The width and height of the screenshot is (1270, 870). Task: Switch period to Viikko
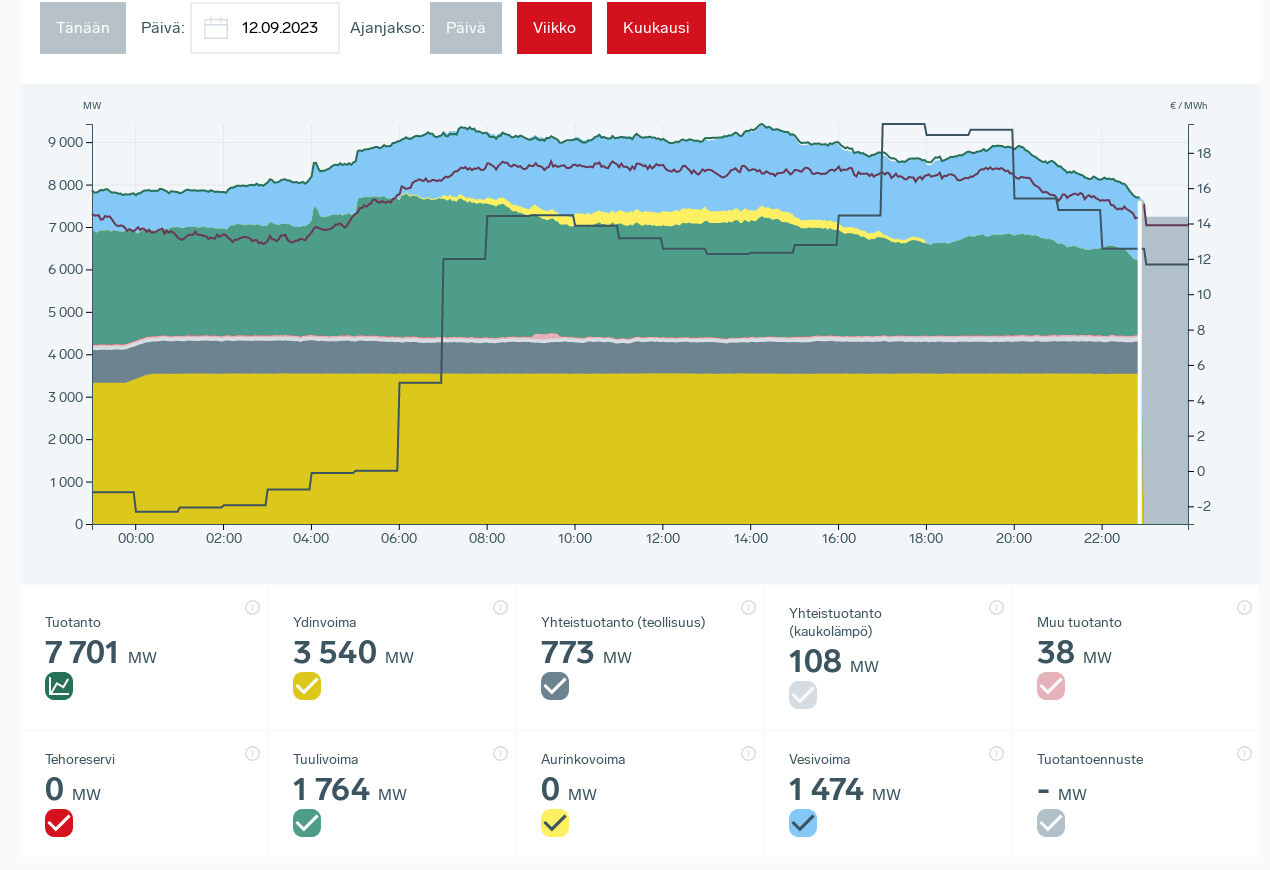tap(554, 28)
